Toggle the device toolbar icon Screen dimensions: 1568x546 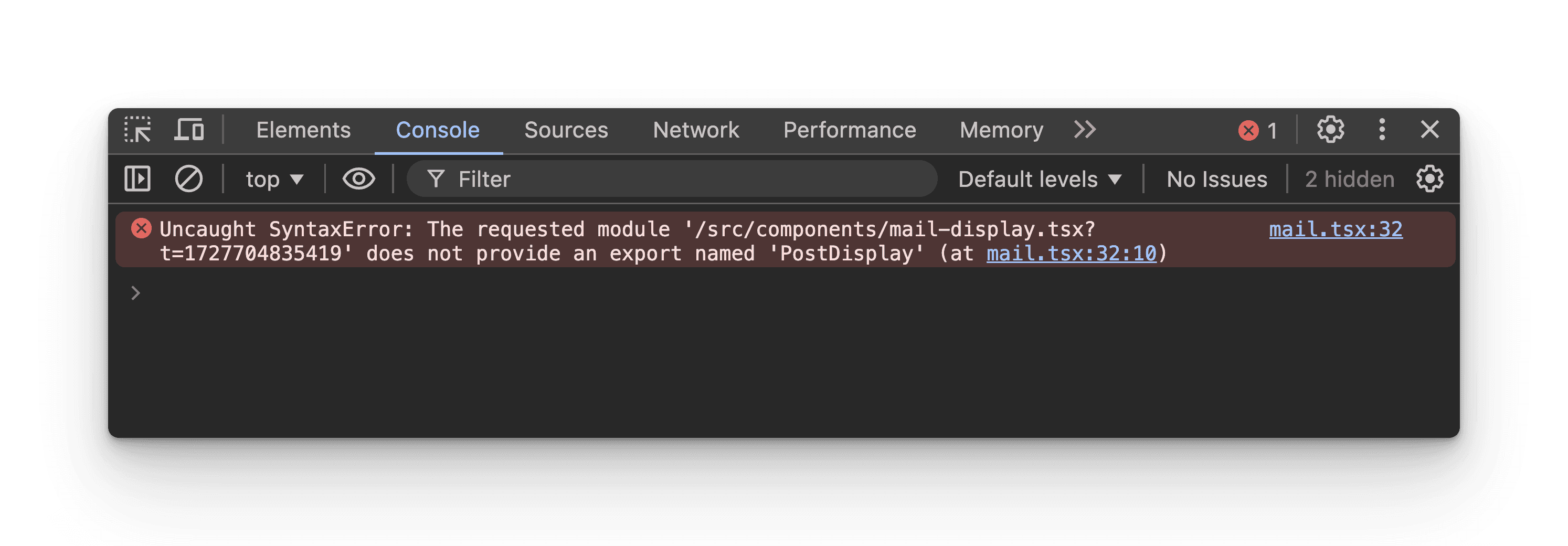pyautogui.click(x=189, y=130)
